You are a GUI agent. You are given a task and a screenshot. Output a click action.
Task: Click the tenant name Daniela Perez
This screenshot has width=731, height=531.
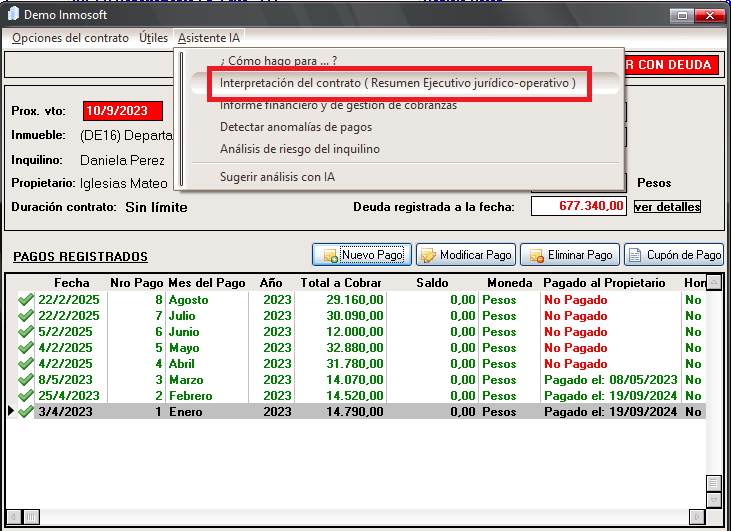(122, 160)
